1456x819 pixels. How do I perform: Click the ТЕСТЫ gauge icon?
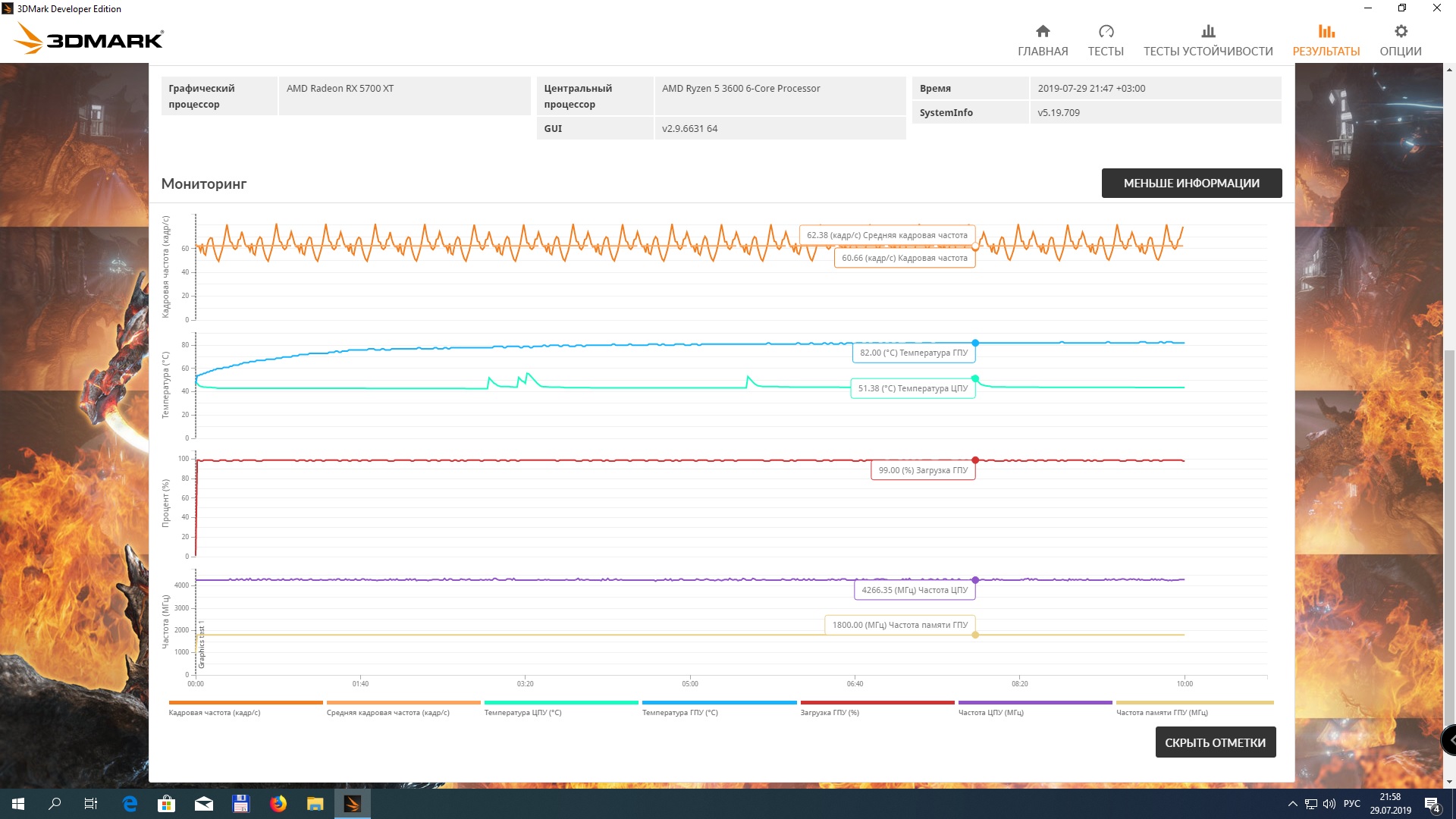[1106, 31]
